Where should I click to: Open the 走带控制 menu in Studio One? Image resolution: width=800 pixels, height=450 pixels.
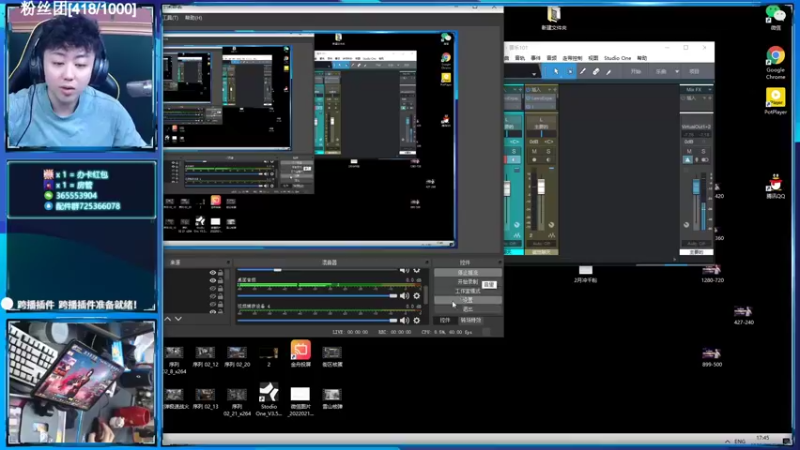[572, 58]
